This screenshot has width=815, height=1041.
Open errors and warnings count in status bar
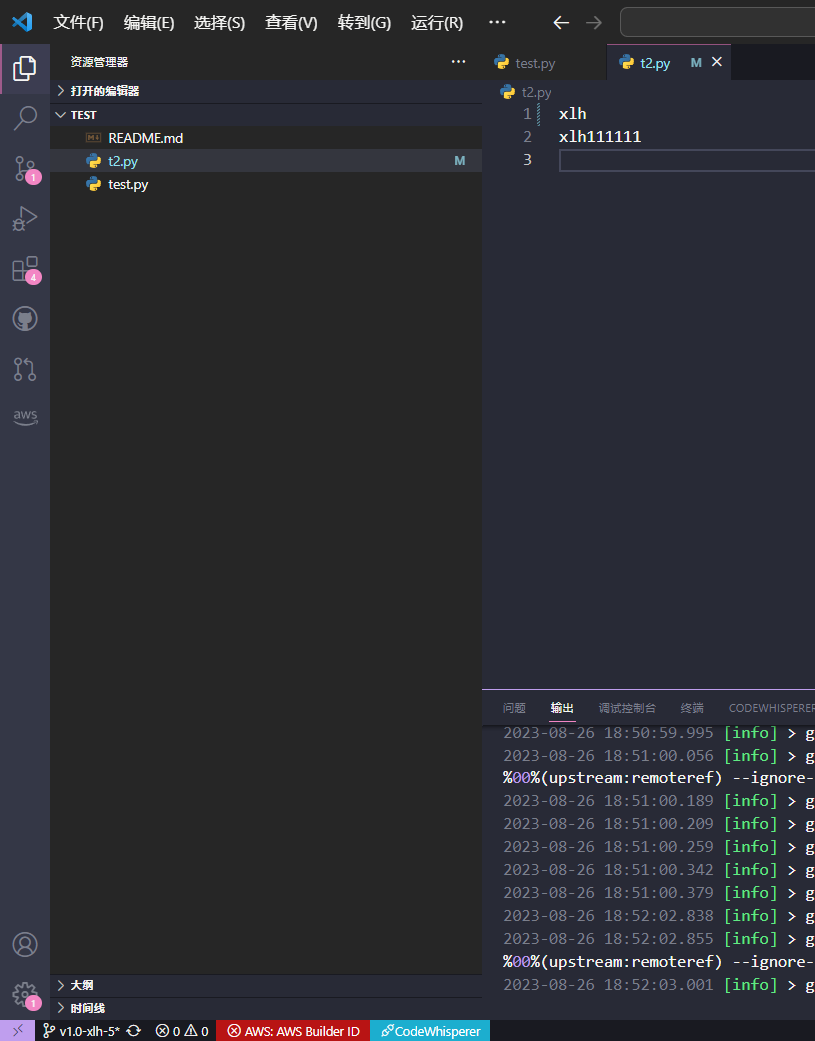point(182,1030)
